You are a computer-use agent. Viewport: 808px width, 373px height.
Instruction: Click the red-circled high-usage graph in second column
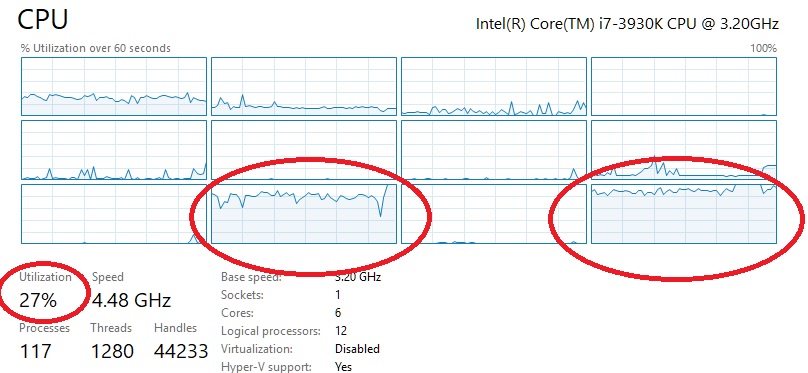point(304,214)
